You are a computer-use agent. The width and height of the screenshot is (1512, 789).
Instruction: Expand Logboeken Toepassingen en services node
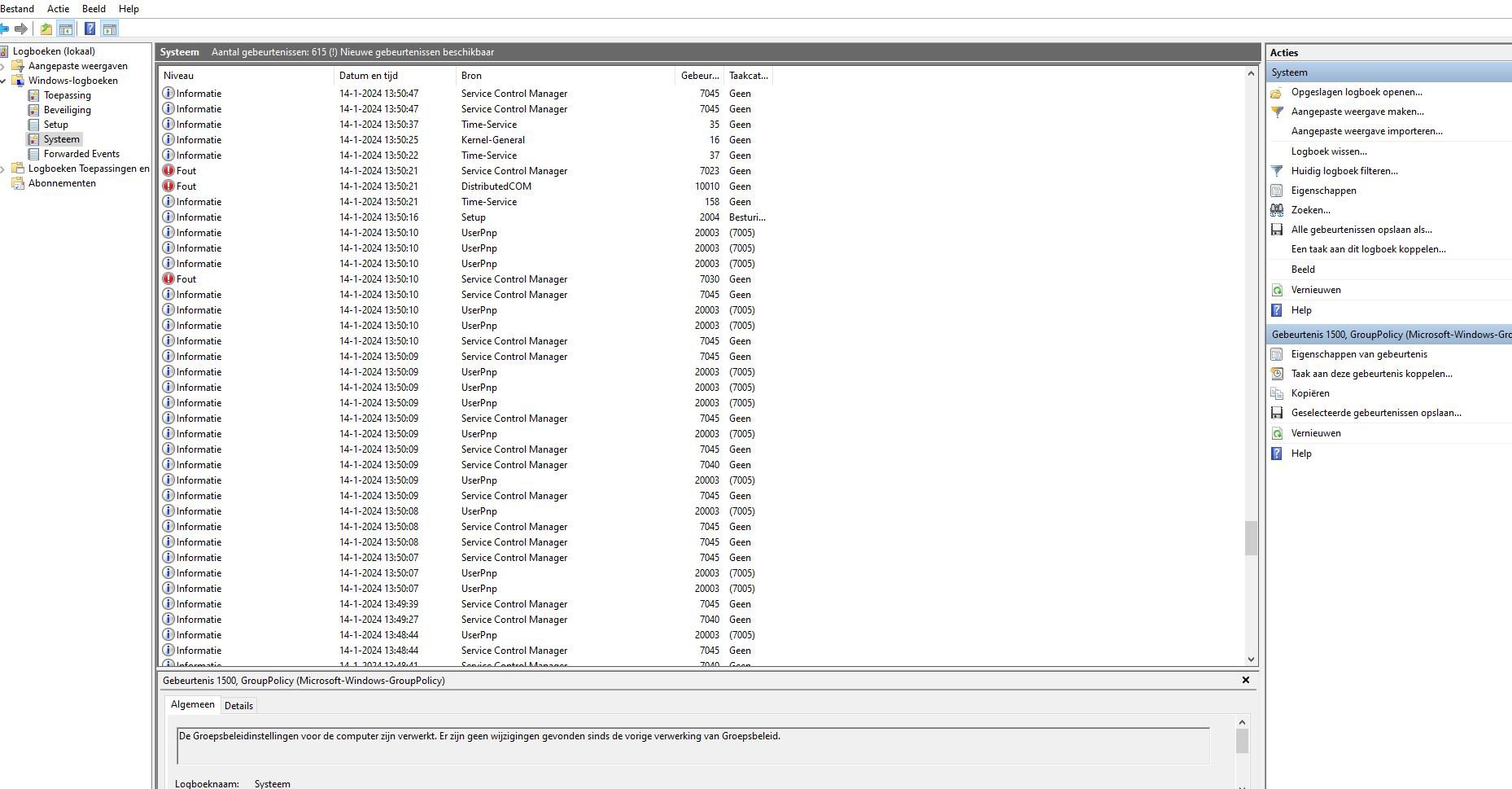3,169
